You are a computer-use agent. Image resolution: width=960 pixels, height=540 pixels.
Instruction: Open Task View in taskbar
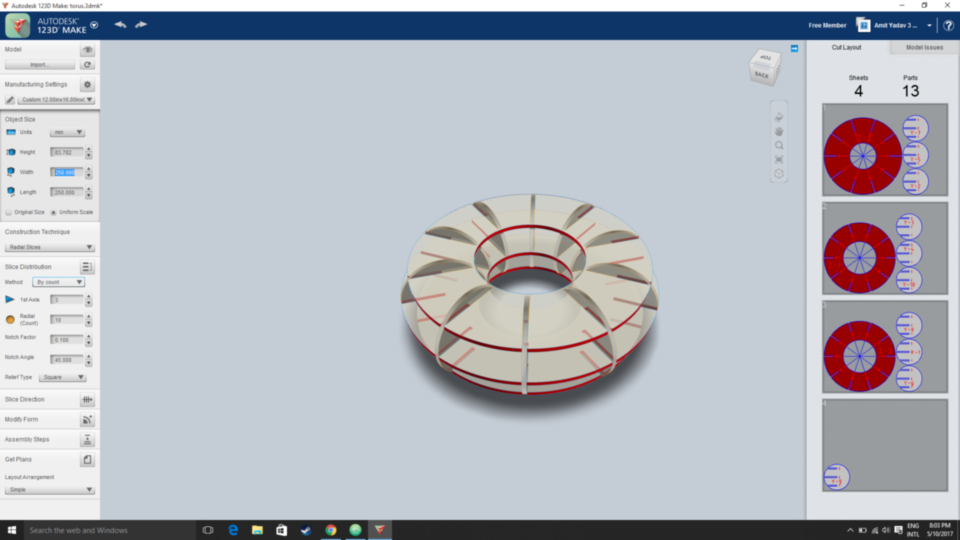208,530
